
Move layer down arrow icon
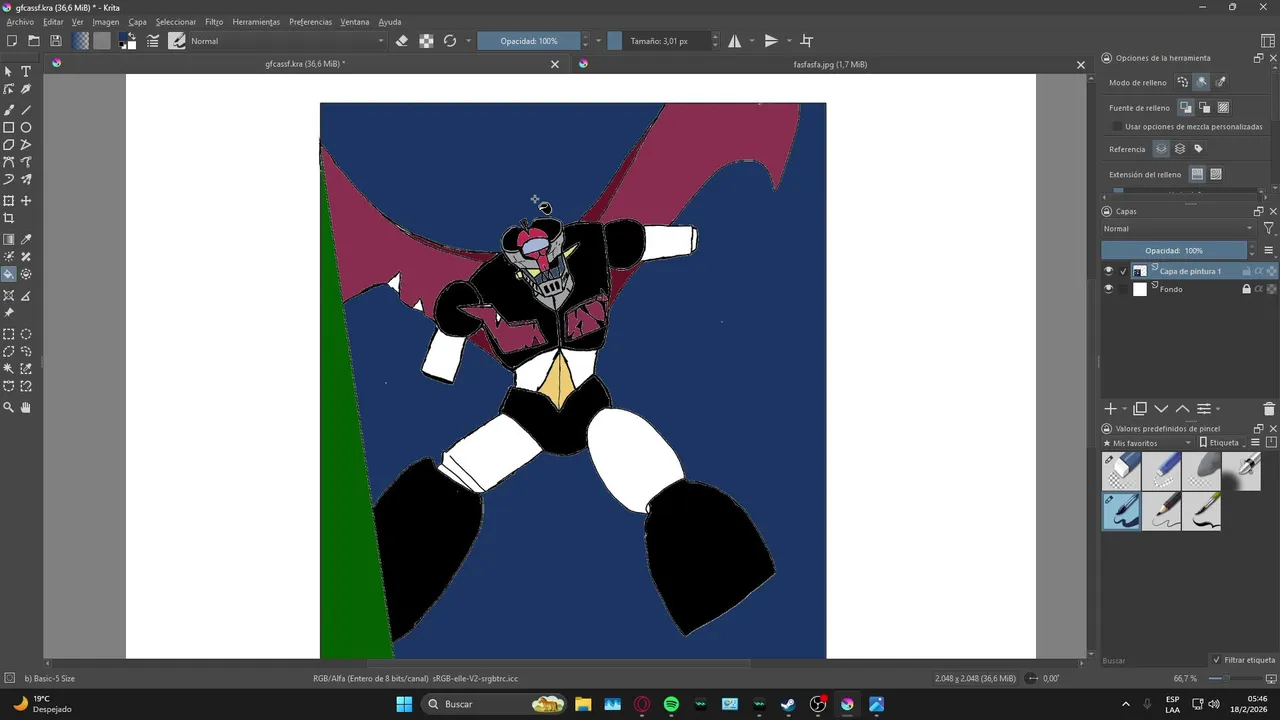(1161, 409)
